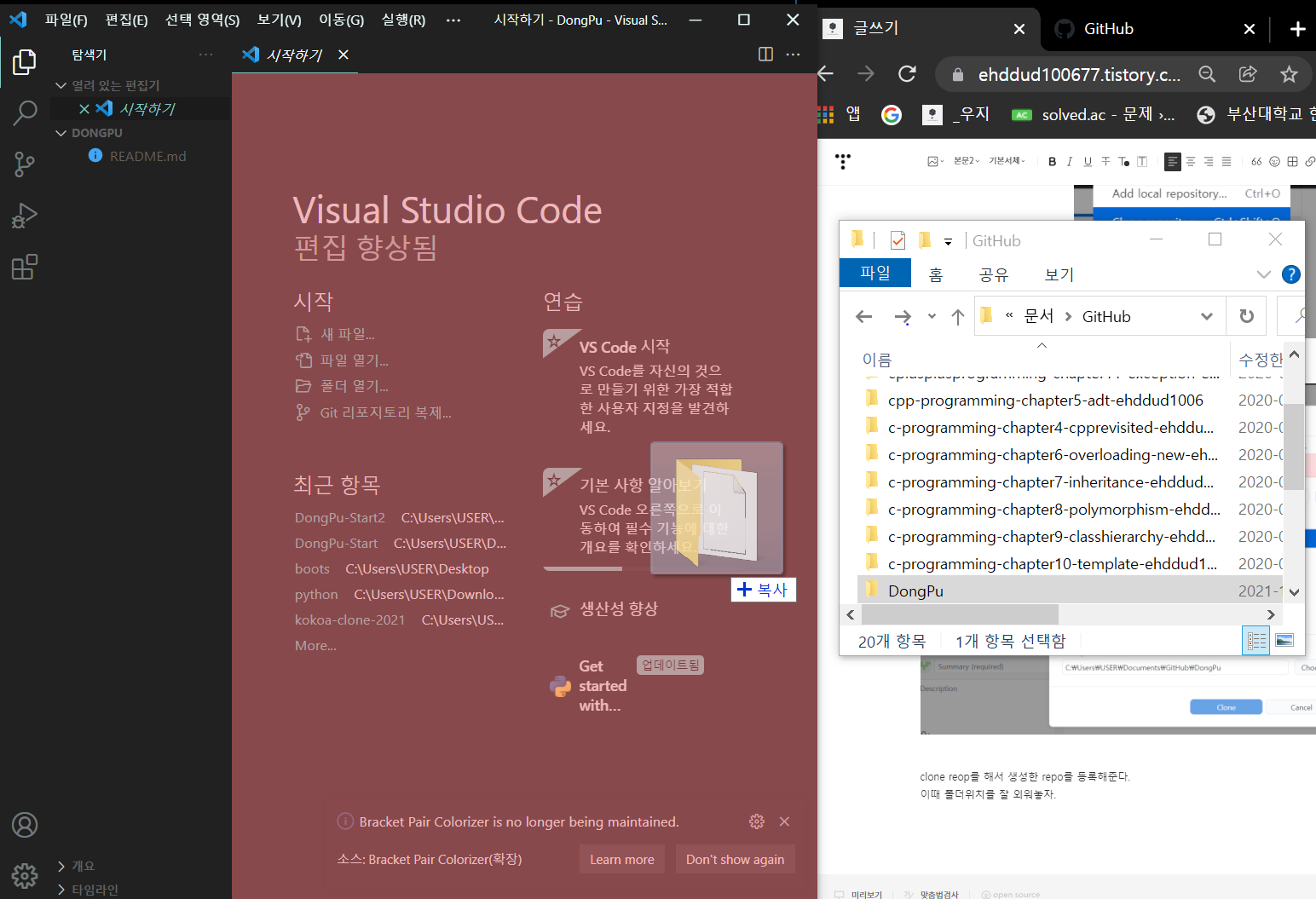
Task: Open Run and Debug view in VS Code
Action: [25, 216]
